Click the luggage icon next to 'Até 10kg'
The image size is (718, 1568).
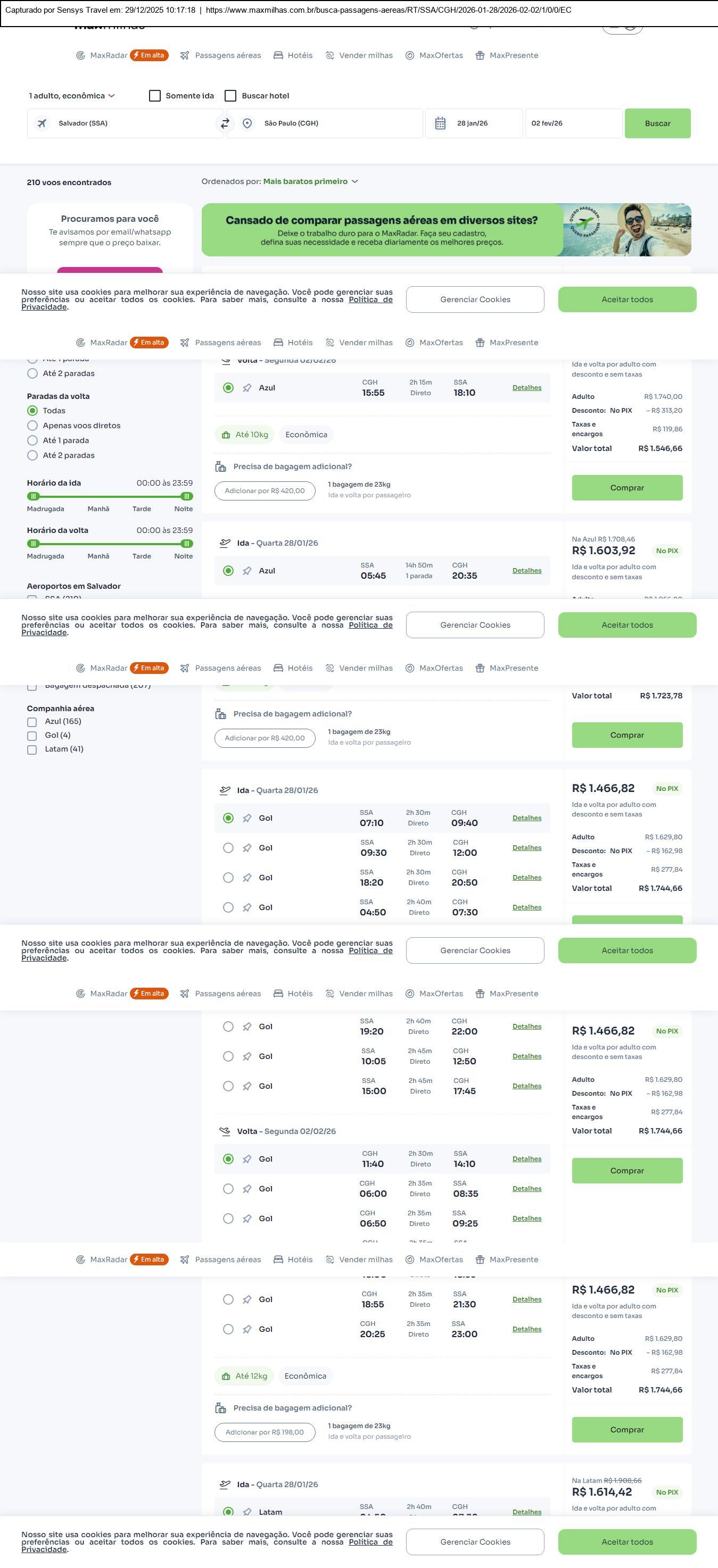click(x=226, y=435)
